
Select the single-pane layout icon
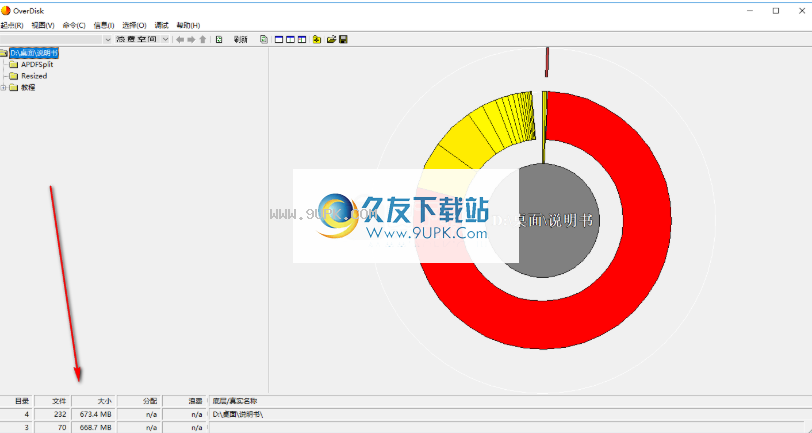pyautogui.click(x=279, y=39)
